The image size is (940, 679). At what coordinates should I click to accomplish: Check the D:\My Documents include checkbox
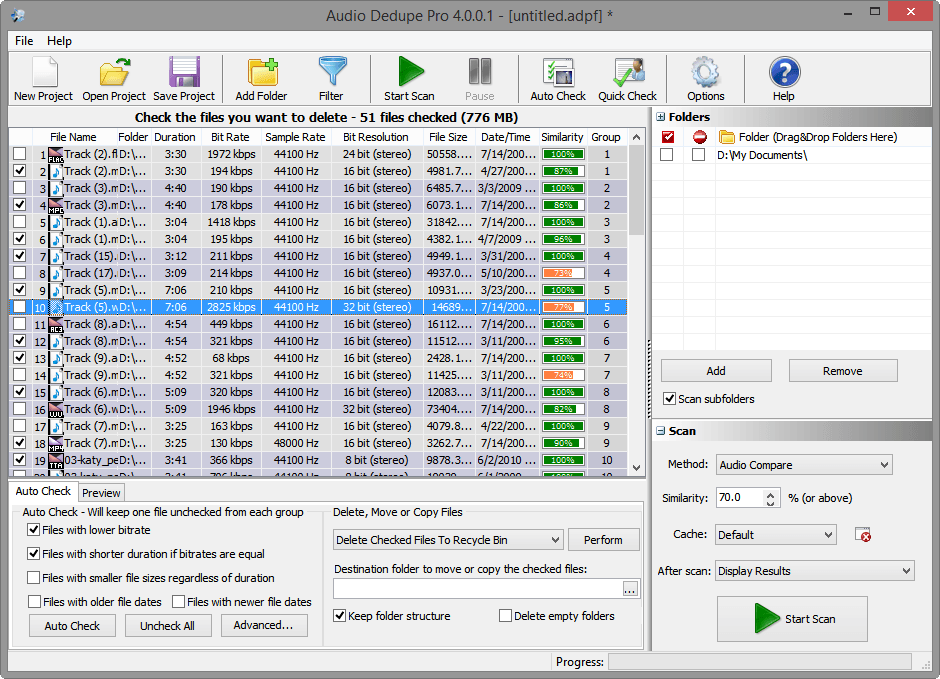coord(667,155)
